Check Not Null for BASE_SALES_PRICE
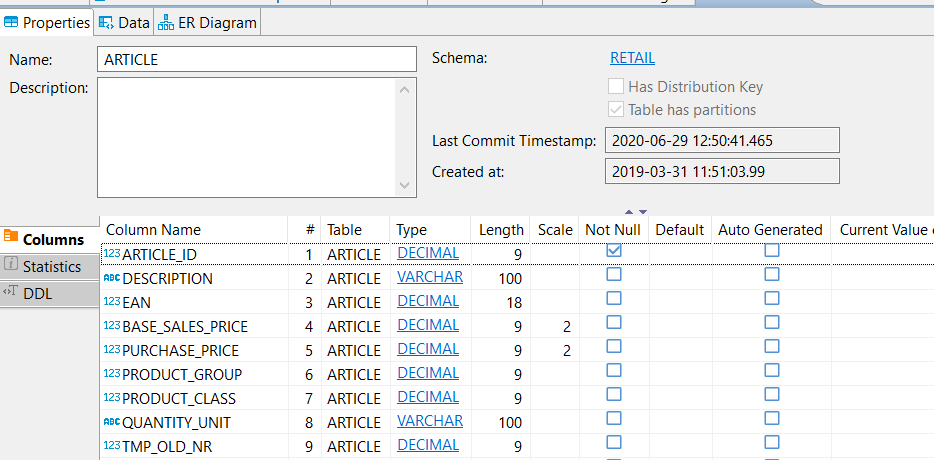934x460 pixels. click(x=614, y=322)
